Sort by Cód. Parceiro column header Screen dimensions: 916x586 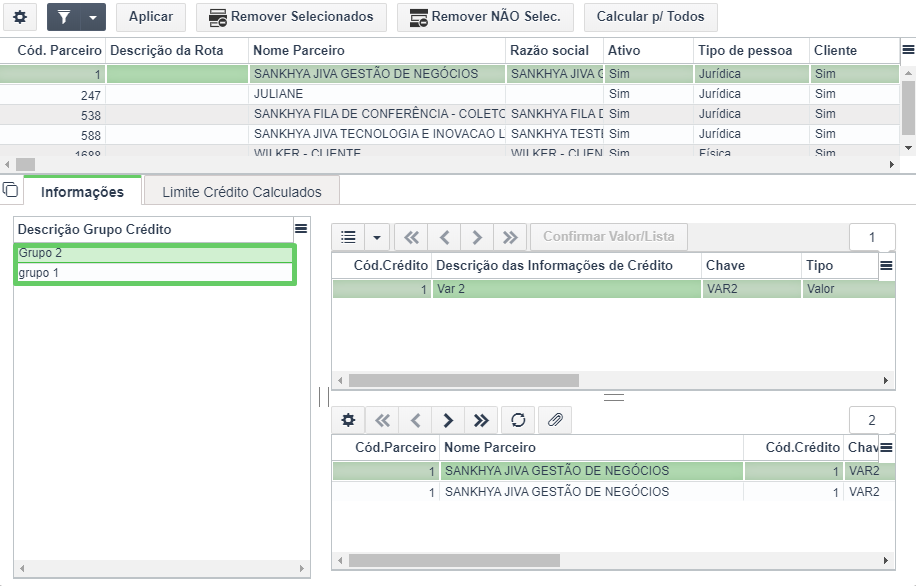(x=53, y=51)
